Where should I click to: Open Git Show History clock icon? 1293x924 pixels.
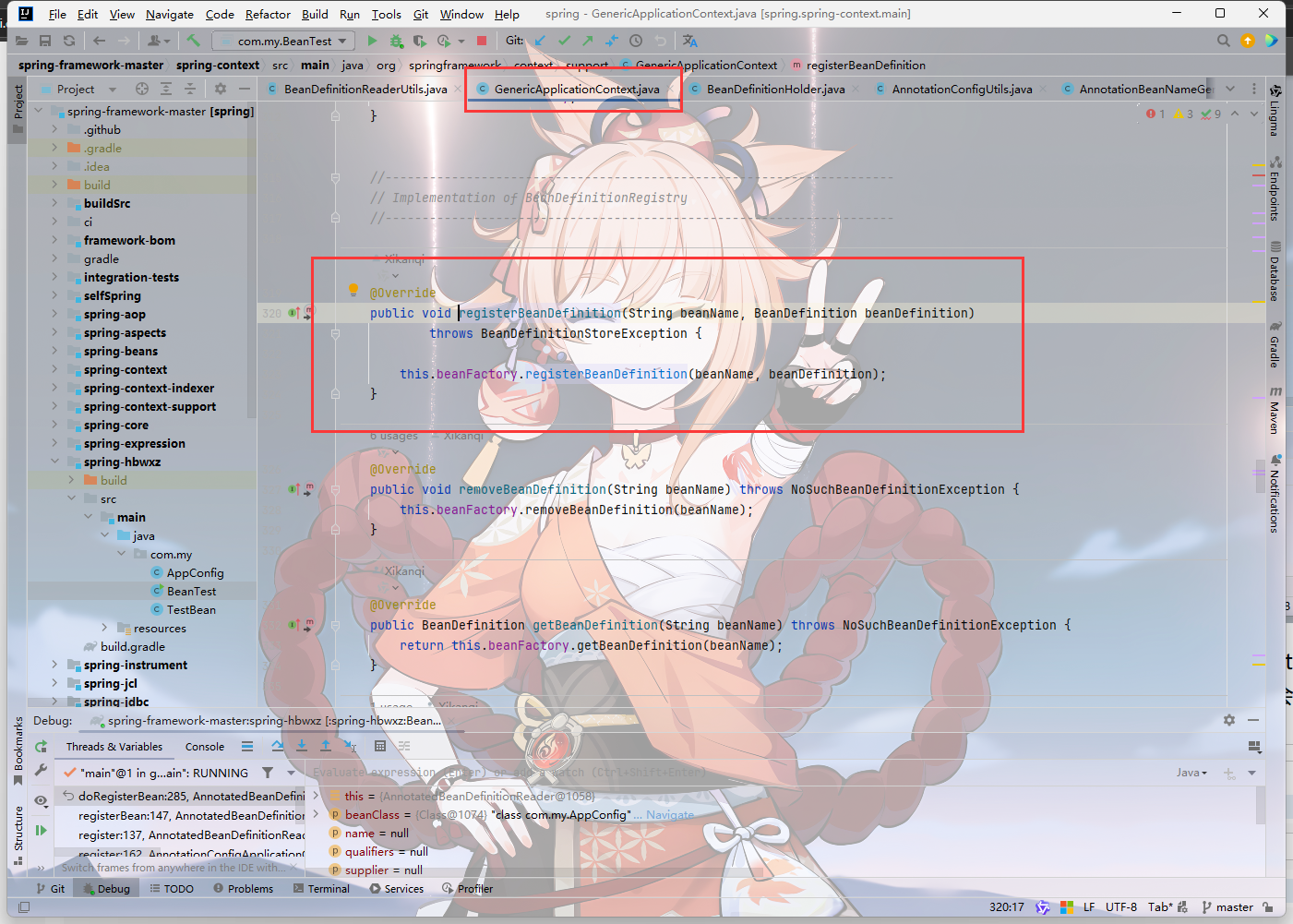tap(636, 41)
